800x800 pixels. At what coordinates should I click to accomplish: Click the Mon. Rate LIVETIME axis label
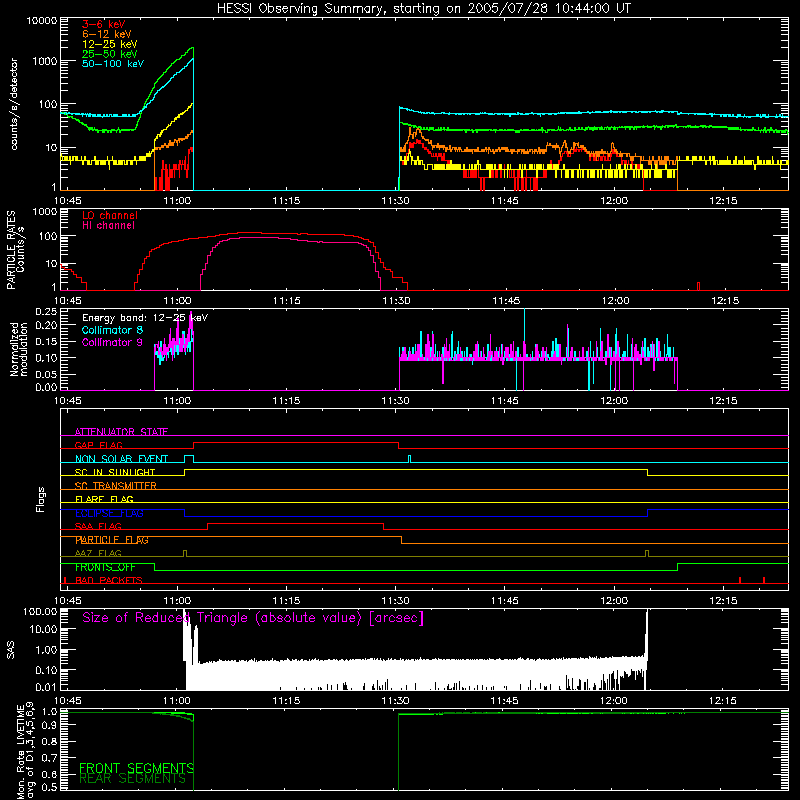click(26, 752)
